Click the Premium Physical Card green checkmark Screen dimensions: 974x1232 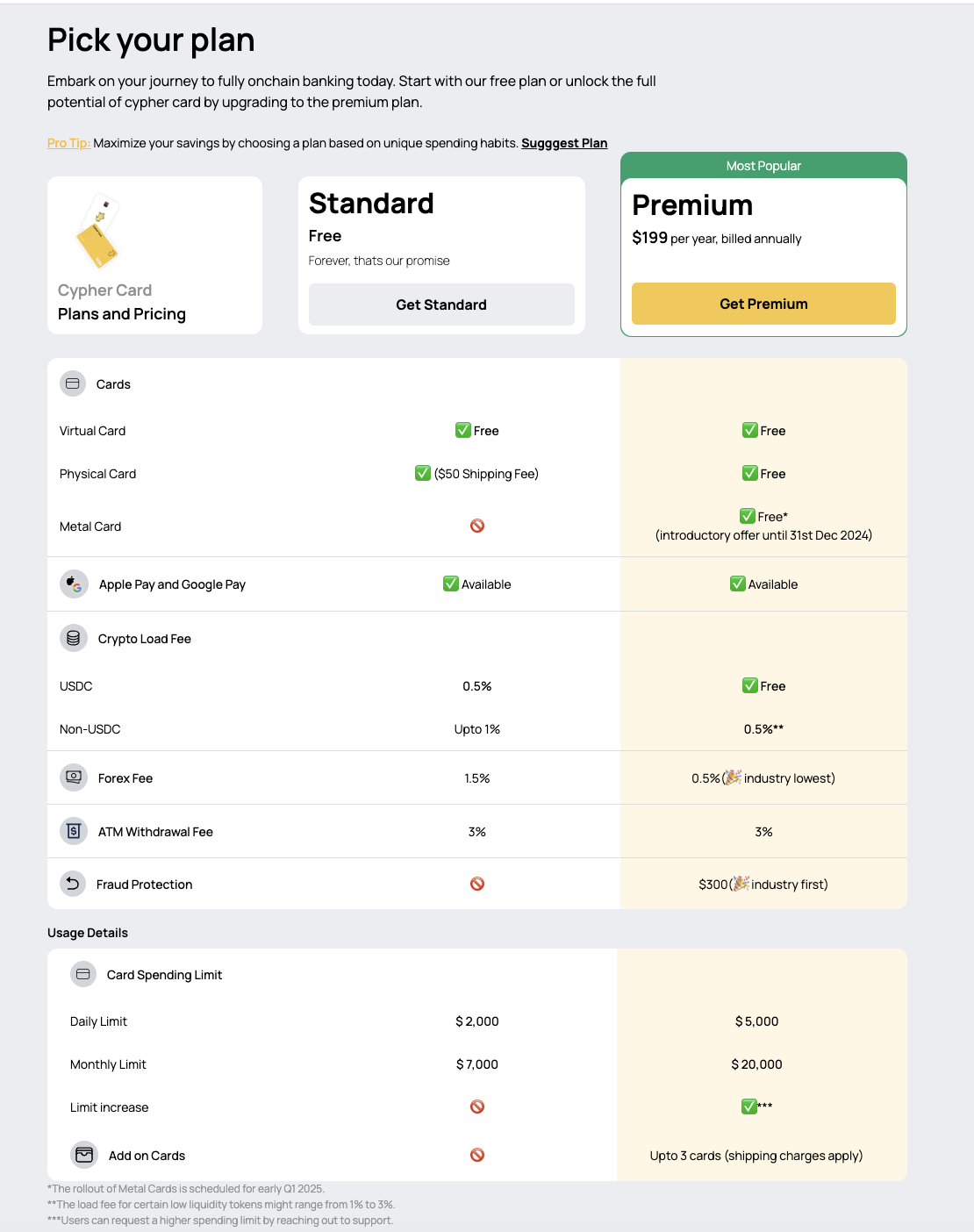point(750,473)
